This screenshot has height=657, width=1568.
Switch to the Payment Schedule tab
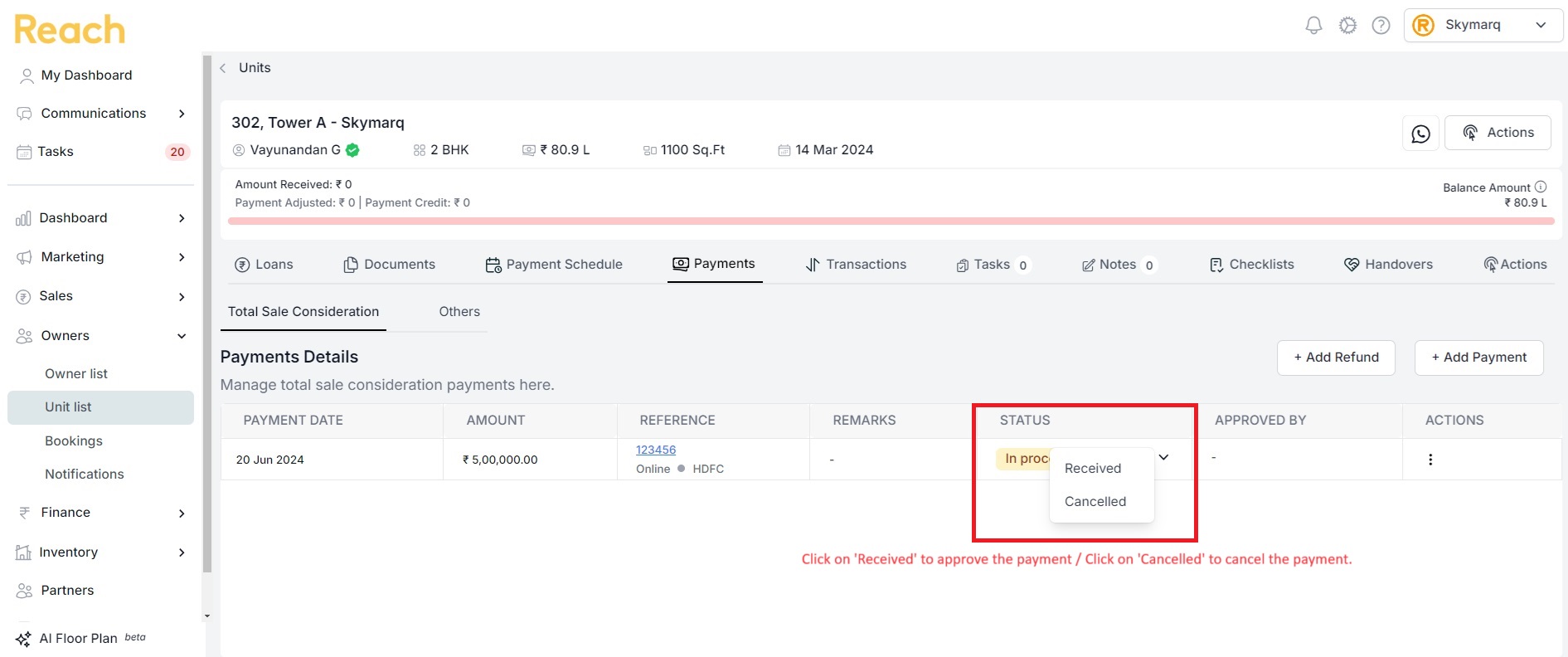[x=554, y=265]
